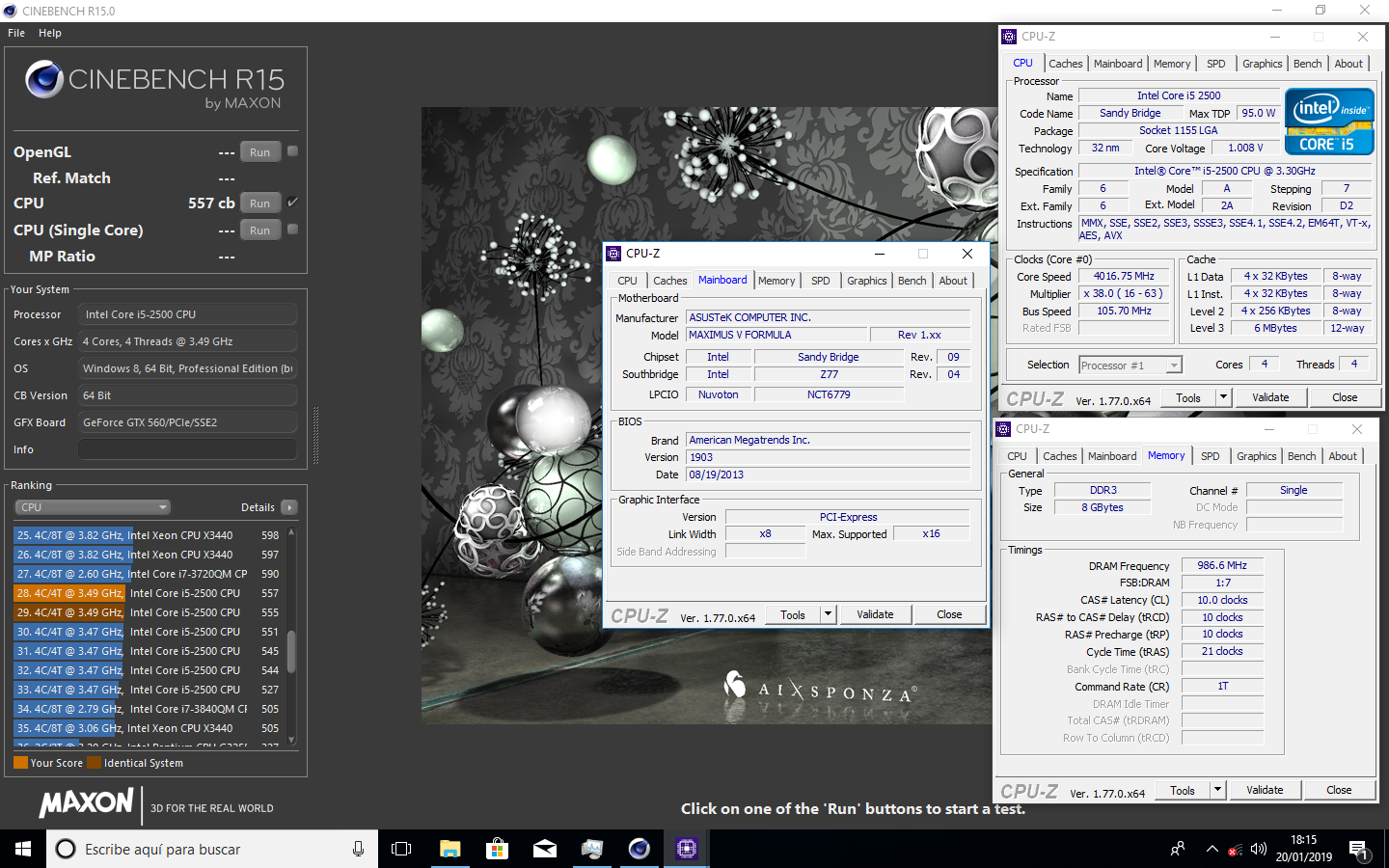Image resolution: width=1389 pixels, height=868 pixels.
Task: Open Tools dropdown arrow in Mainboard CPU-Z window
Action: [828, 614]
